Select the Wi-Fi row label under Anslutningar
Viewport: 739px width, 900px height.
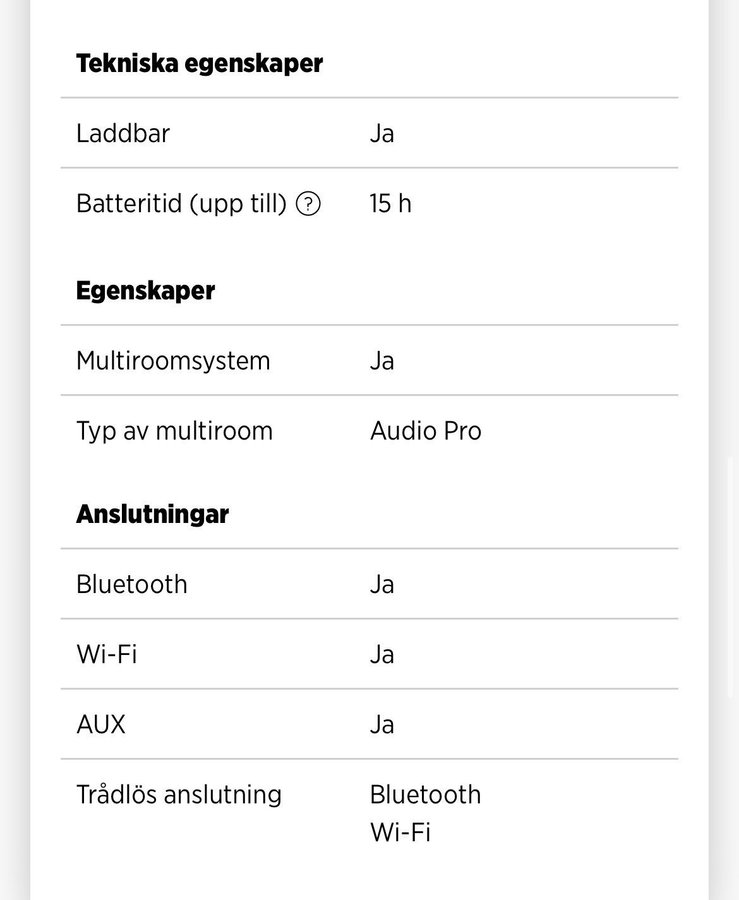coord(107,654)
